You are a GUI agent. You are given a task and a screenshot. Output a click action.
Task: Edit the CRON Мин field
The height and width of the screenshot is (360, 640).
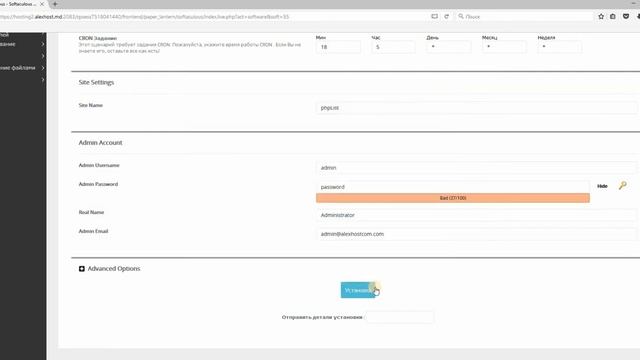tap(338, 47)
